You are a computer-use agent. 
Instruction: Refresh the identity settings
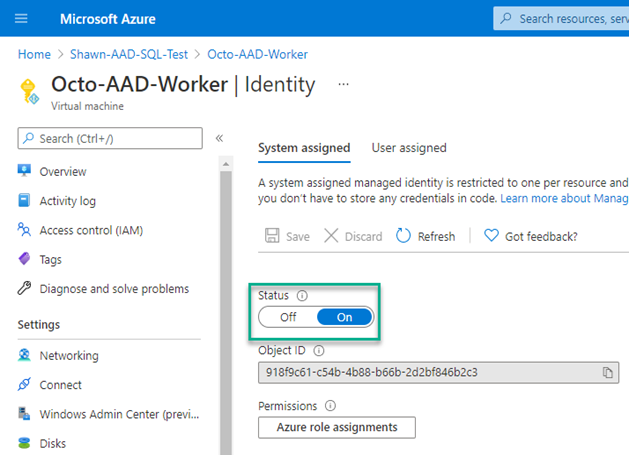tap(426, 236)
